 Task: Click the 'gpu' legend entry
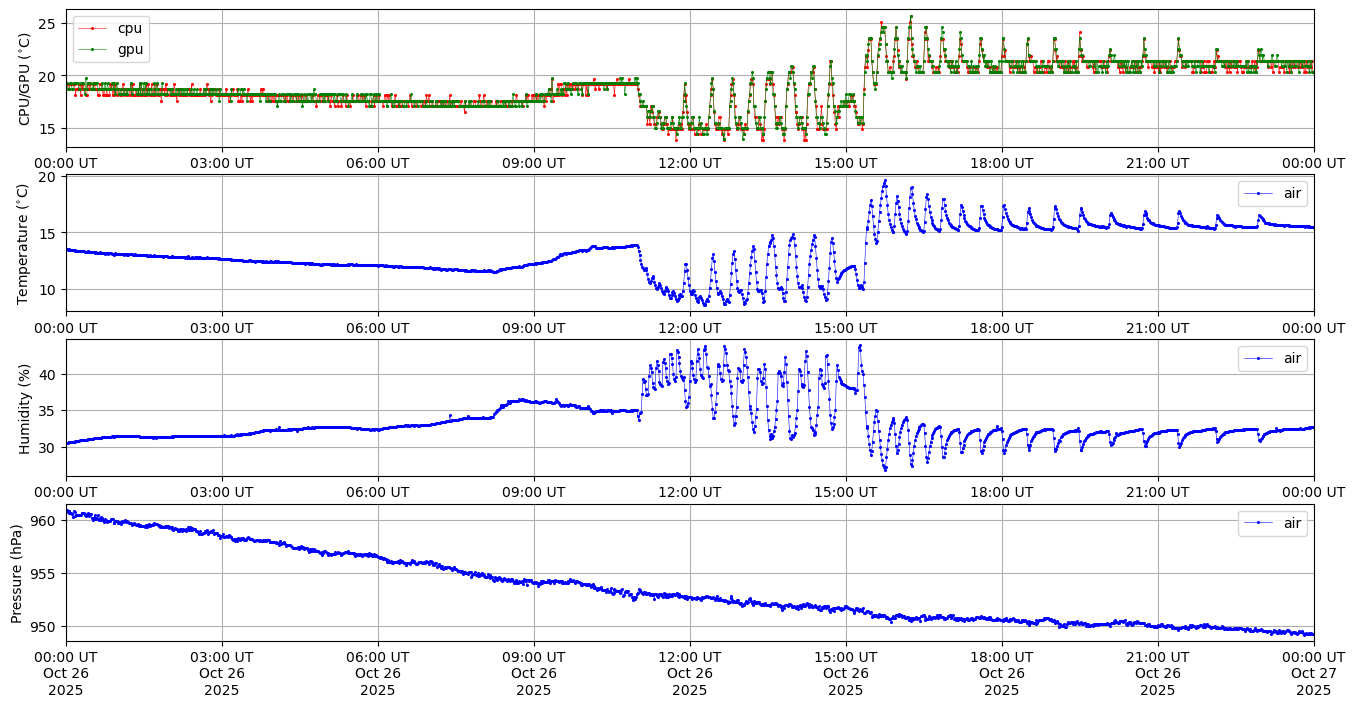[x=130, y=49]
